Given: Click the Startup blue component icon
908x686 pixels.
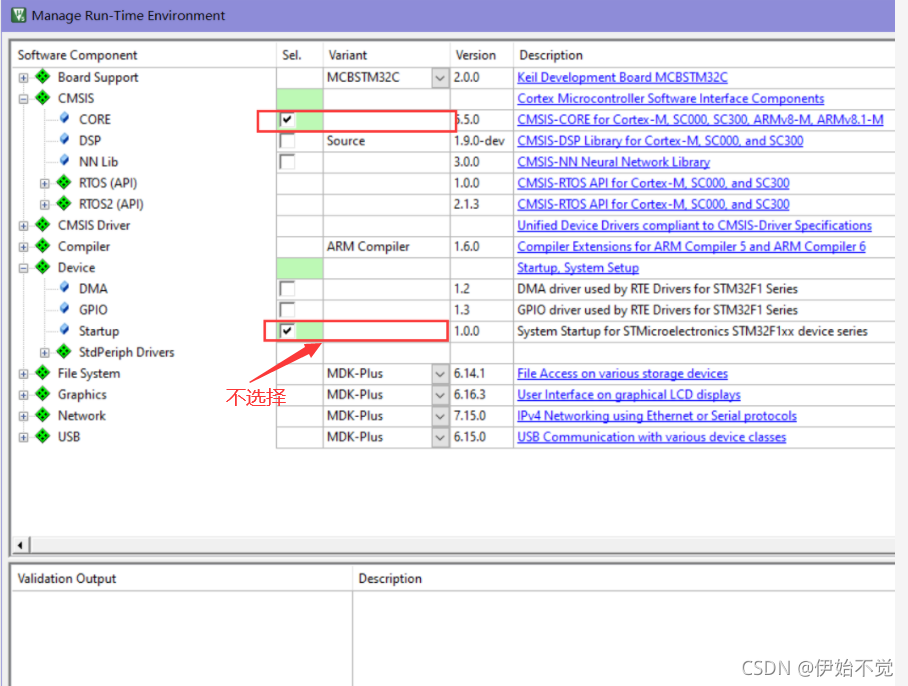Looking at the screenshot, I should 64,330.
